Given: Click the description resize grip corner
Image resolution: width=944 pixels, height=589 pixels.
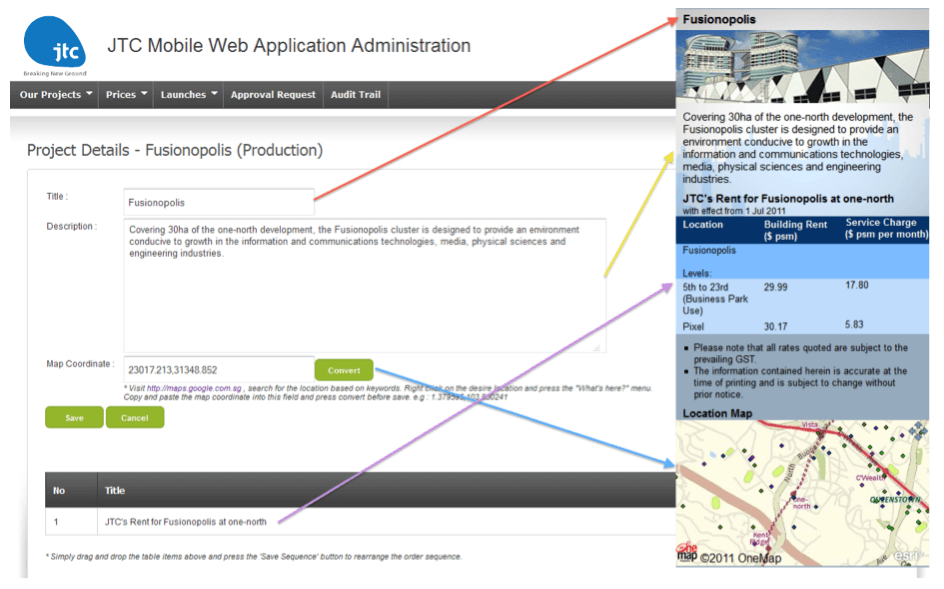Looking at the screenshot, I should point(597,347).
